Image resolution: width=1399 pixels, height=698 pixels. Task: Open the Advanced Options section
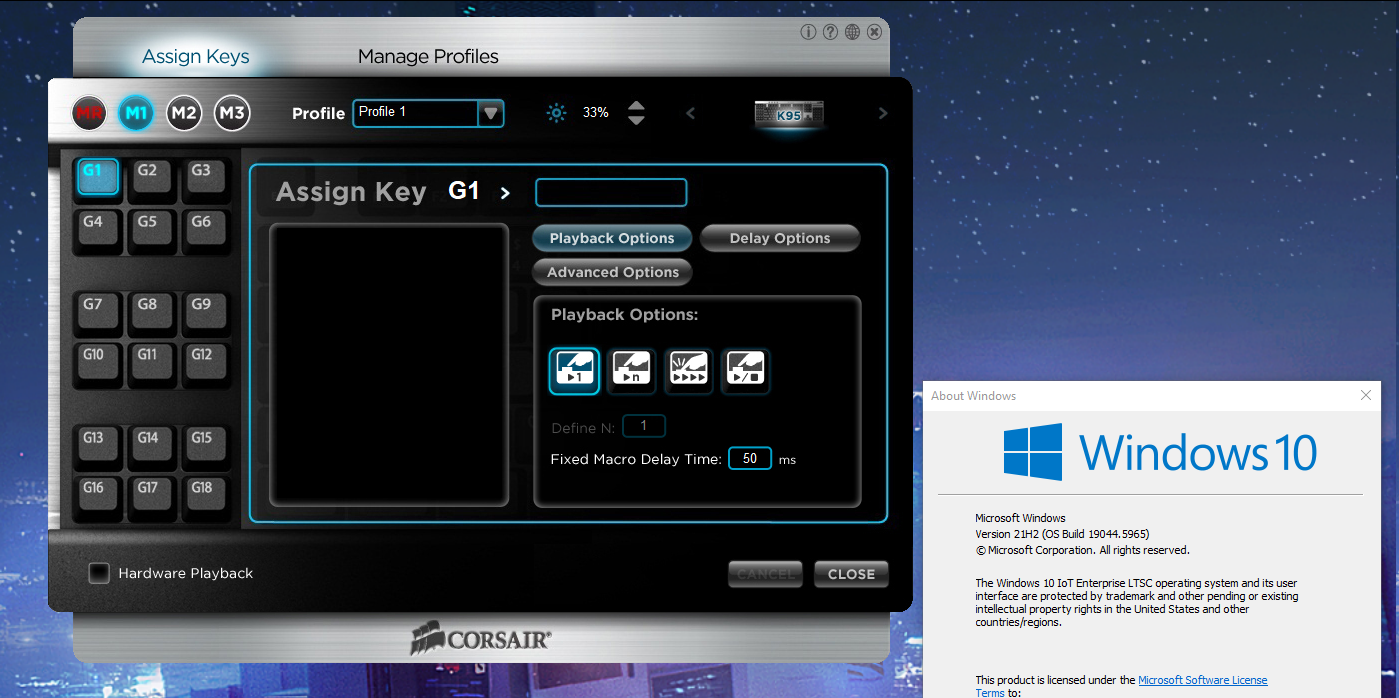point(613,272)
